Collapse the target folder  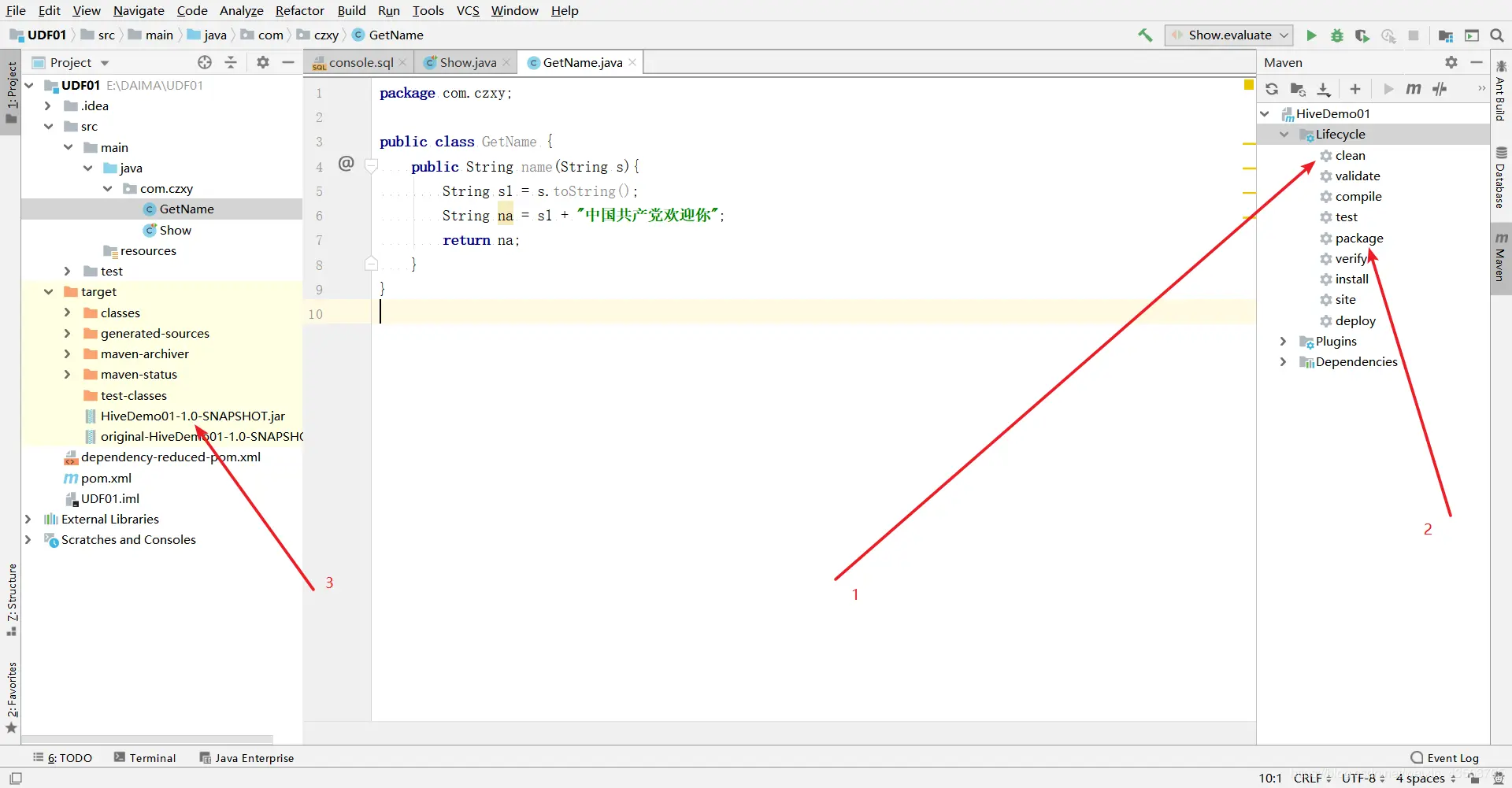tap(48, 292)
